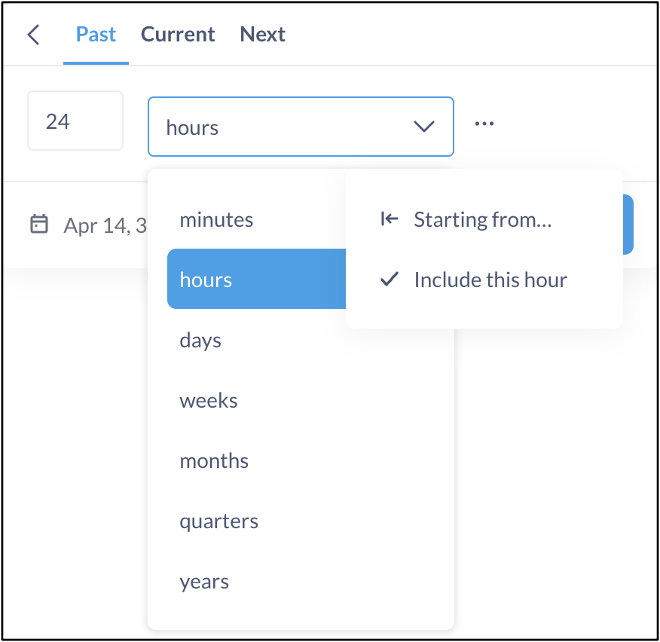Open the three-dots more options menu
Screen dimensions: 660x642
coord(484,124)
